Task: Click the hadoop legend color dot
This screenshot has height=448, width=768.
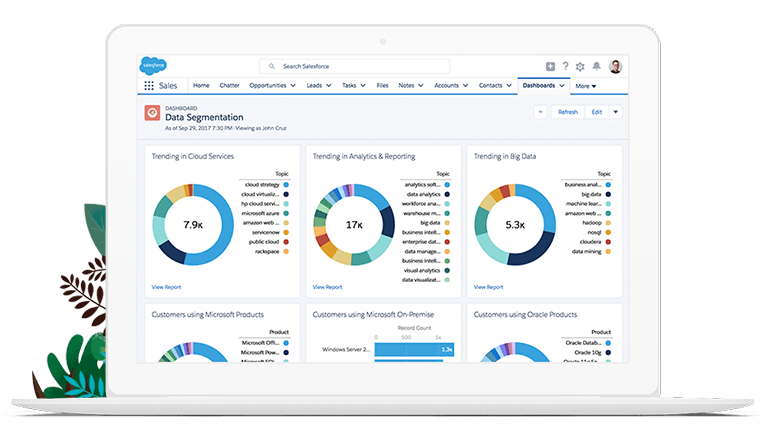Action: (x=608, y=223)
